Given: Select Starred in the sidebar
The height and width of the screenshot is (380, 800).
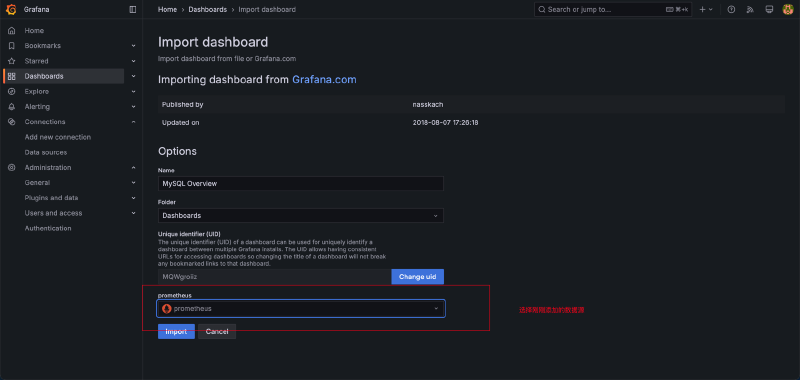Looking at the screenshot, I should click(36, 61).
